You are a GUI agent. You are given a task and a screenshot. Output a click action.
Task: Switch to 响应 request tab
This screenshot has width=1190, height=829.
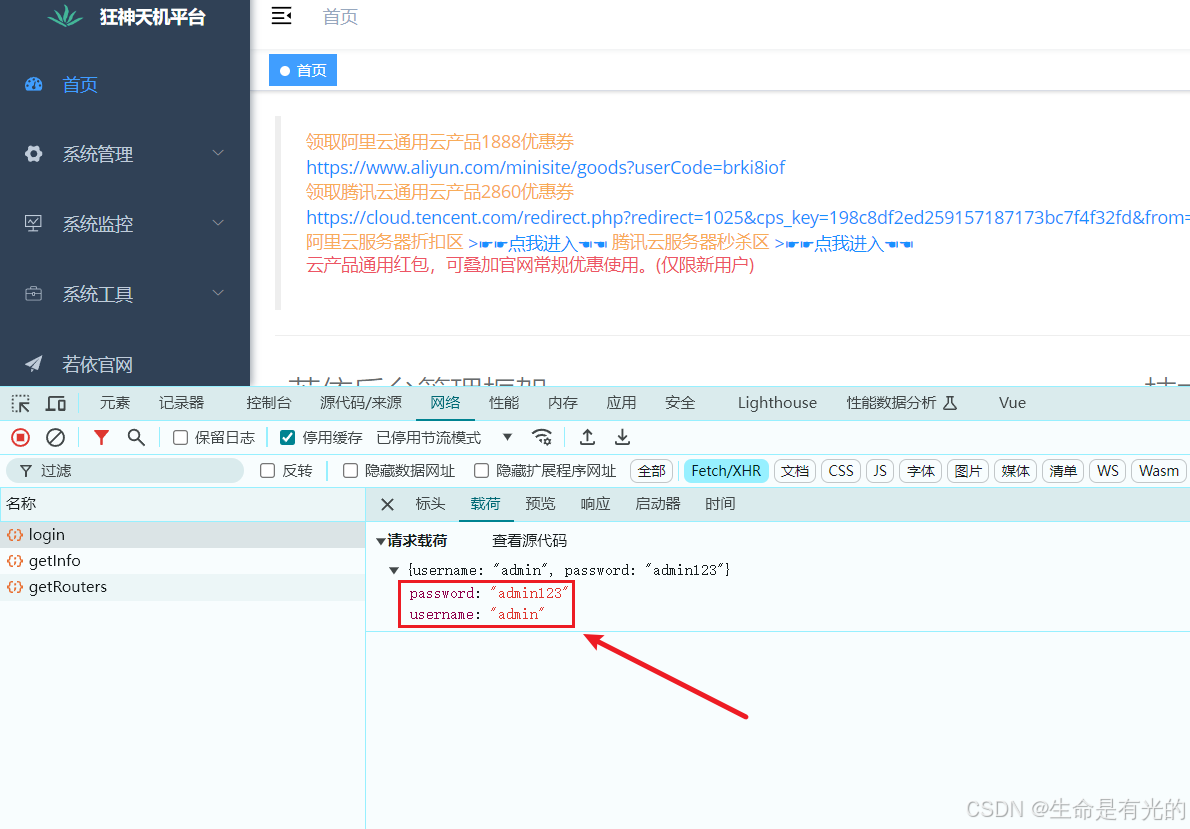pos(596,504)
